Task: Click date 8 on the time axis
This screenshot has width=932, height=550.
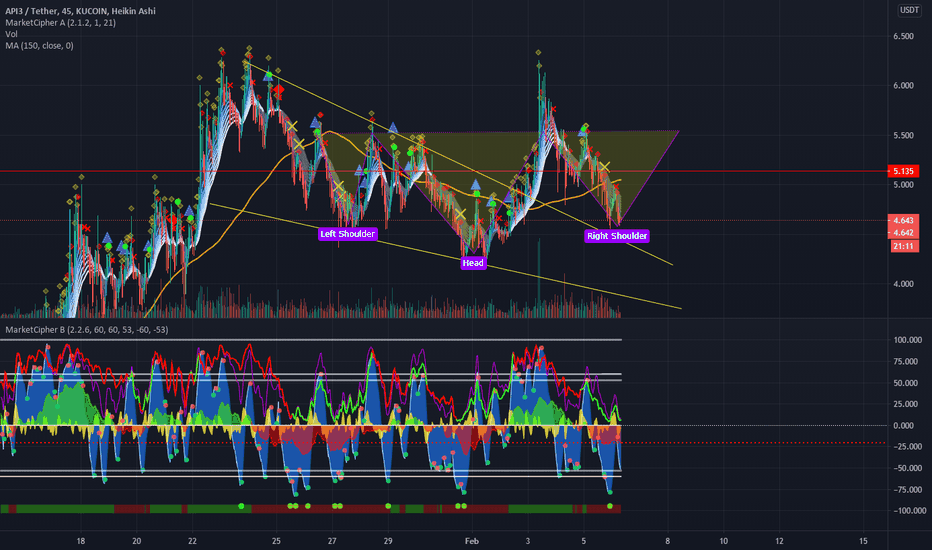Action: (667, 541)
